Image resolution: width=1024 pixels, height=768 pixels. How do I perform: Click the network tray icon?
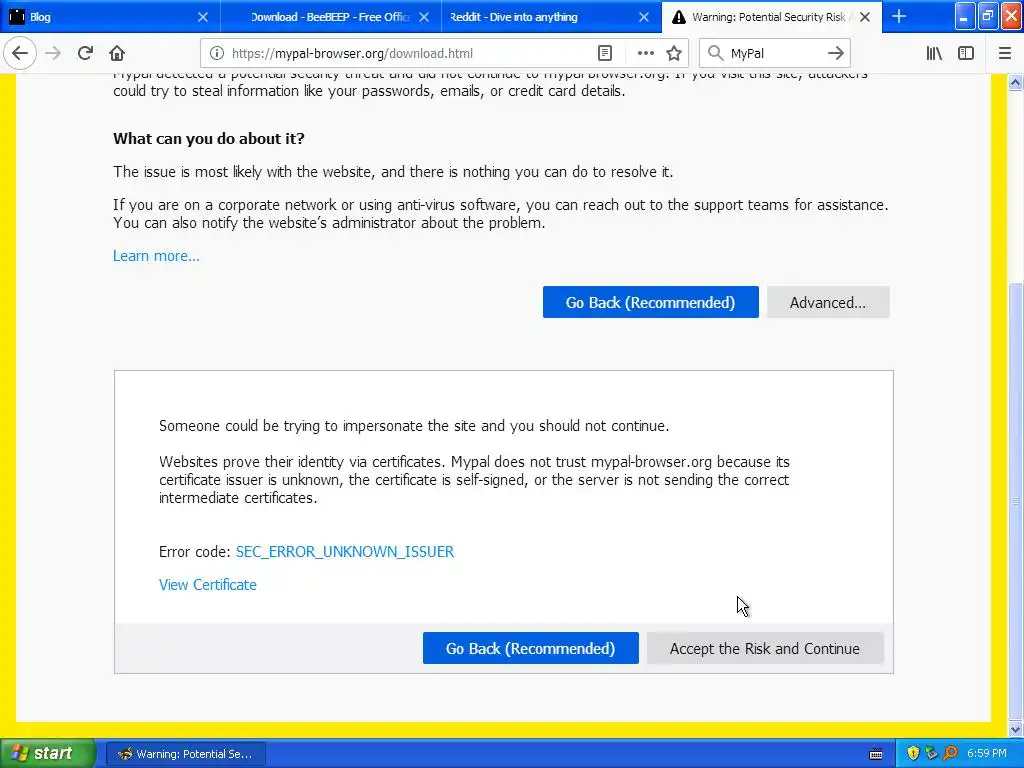(931, 754)
